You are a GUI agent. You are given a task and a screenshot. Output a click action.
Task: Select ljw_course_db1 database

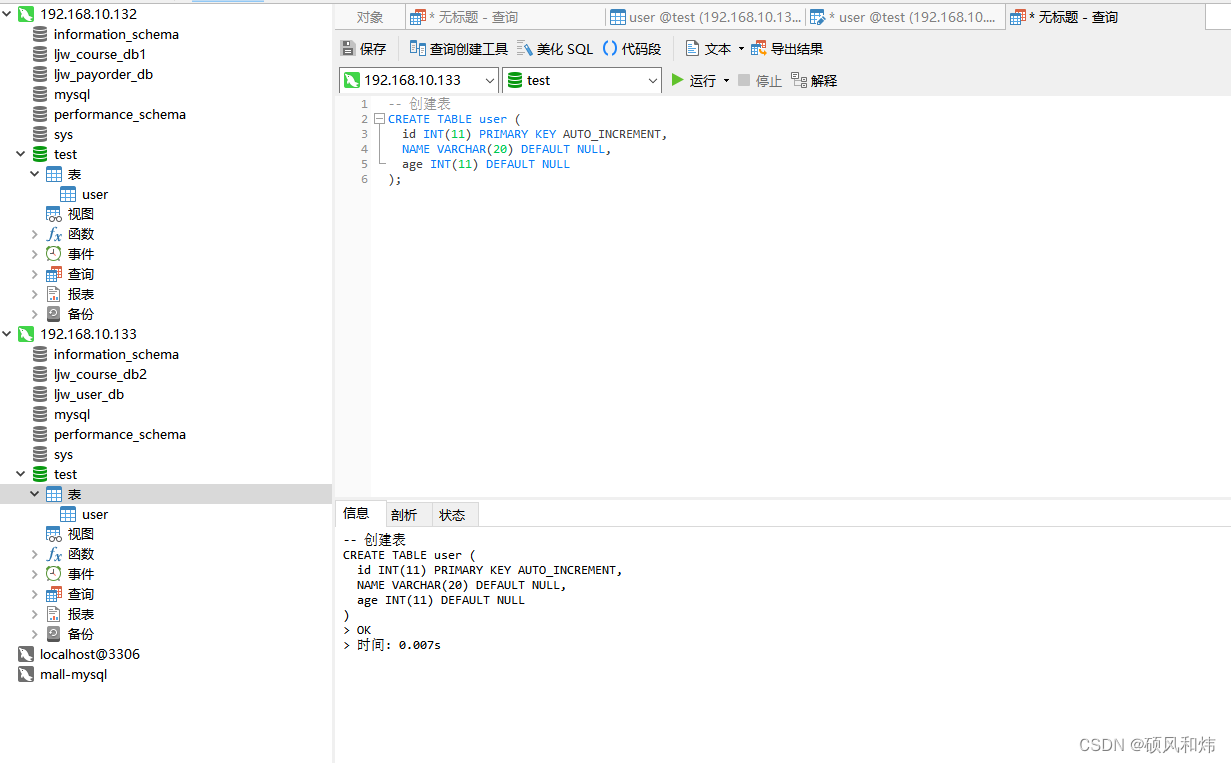[100, 54]
